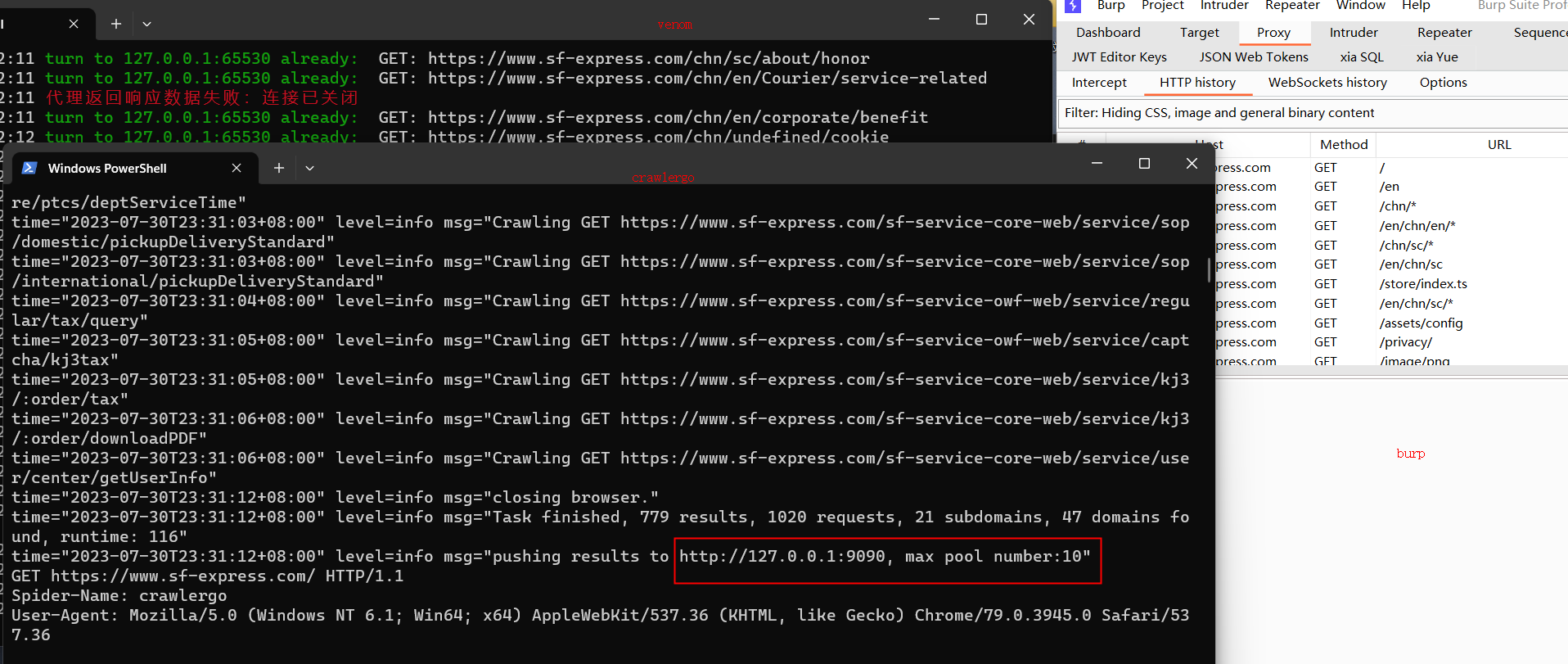Viewport: 1568px width, 664px height.
Task: Add a new tab in venom terminal
Action: coord(116,24)
